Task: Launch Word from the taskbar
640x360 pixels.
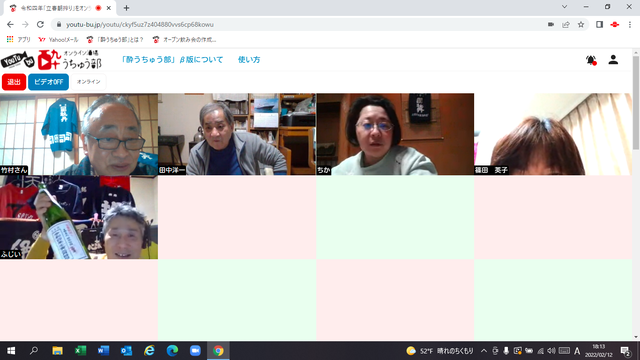Action: point(103,351)
